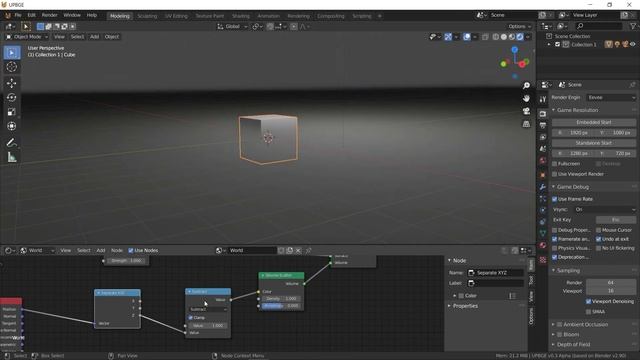Click the Standalone Start button

pyautogui.click(x=594, y=143)
